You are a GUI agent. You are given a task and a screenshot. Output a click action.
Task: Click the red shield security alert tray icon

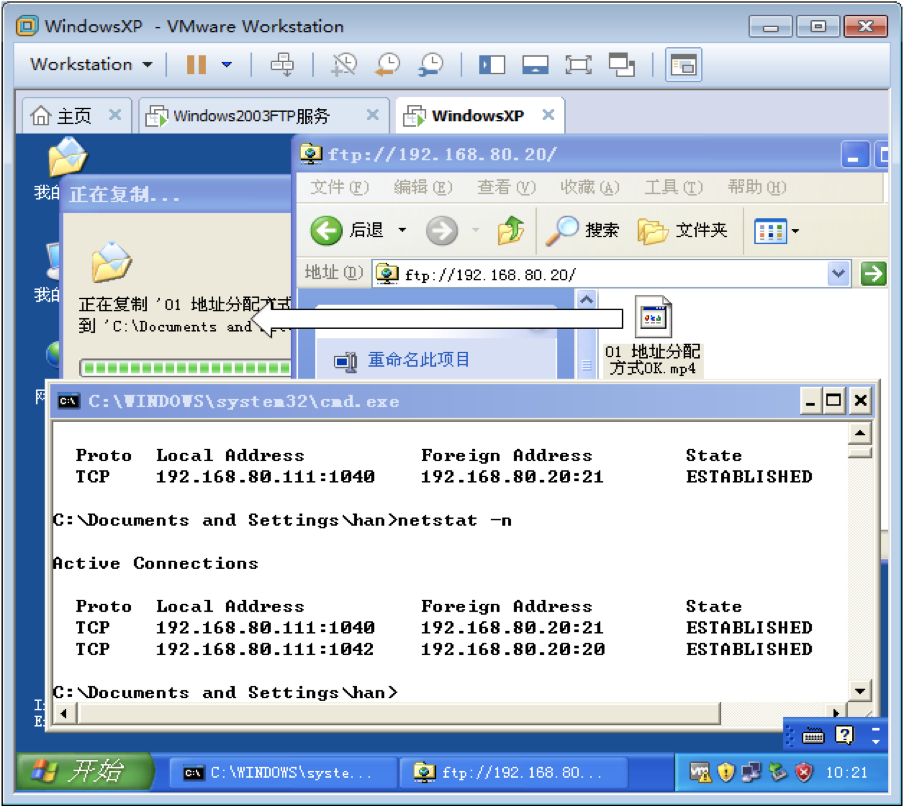(x=804, y=772)
